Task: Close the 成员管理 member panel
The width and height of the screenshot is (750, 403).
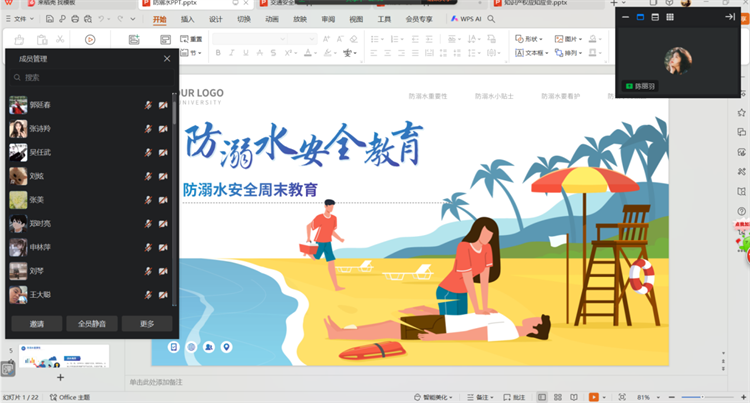Action: (x=167, y=59)
